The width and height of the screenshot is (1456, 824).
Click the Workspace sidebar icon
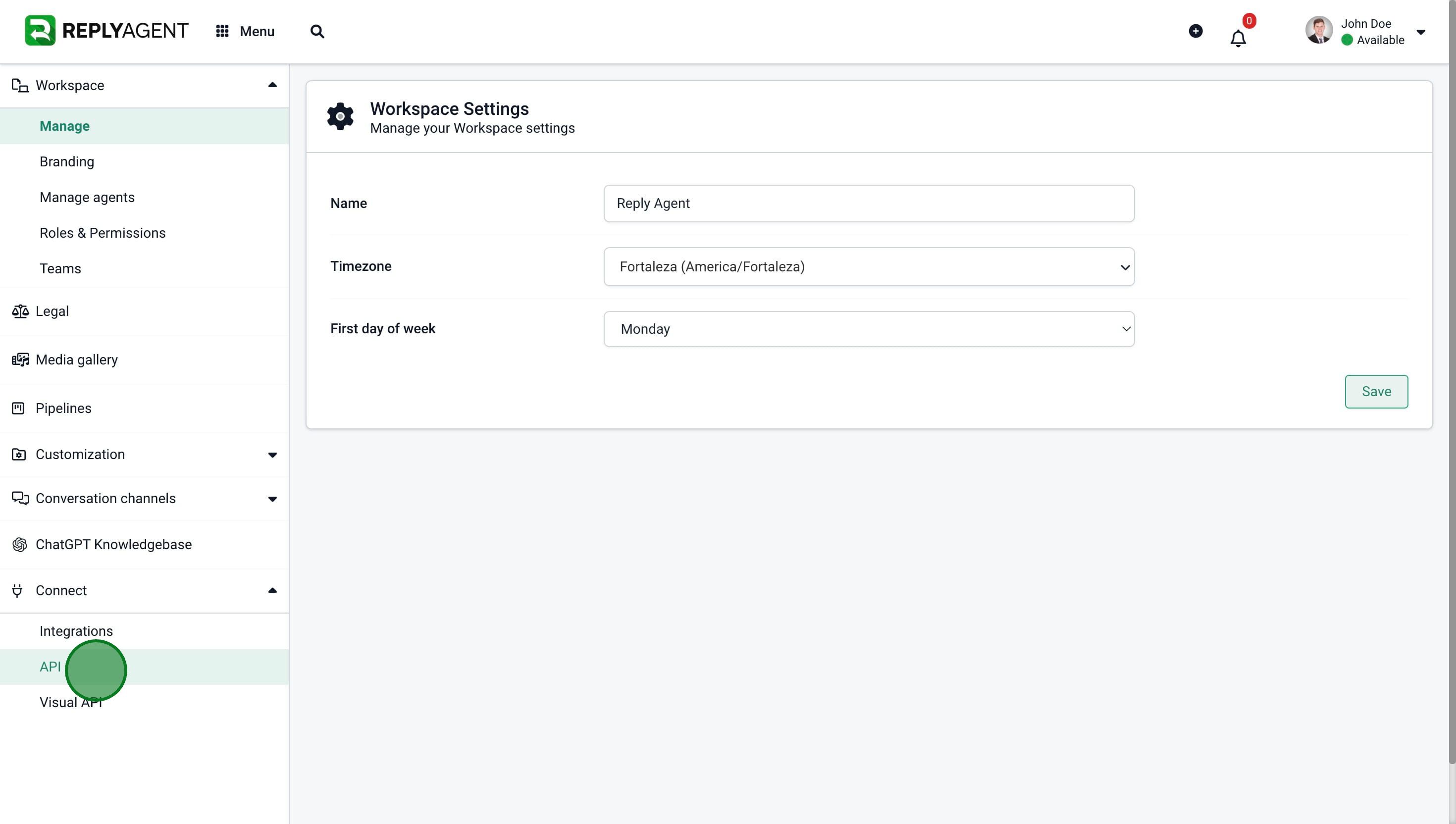click(20, 86)
